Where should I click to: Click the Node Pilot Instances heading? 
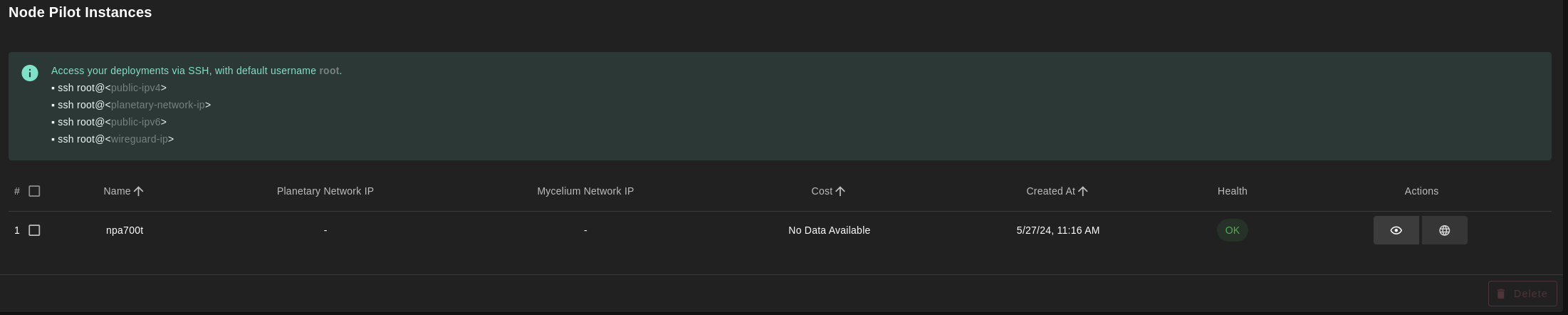click(80, 12)
